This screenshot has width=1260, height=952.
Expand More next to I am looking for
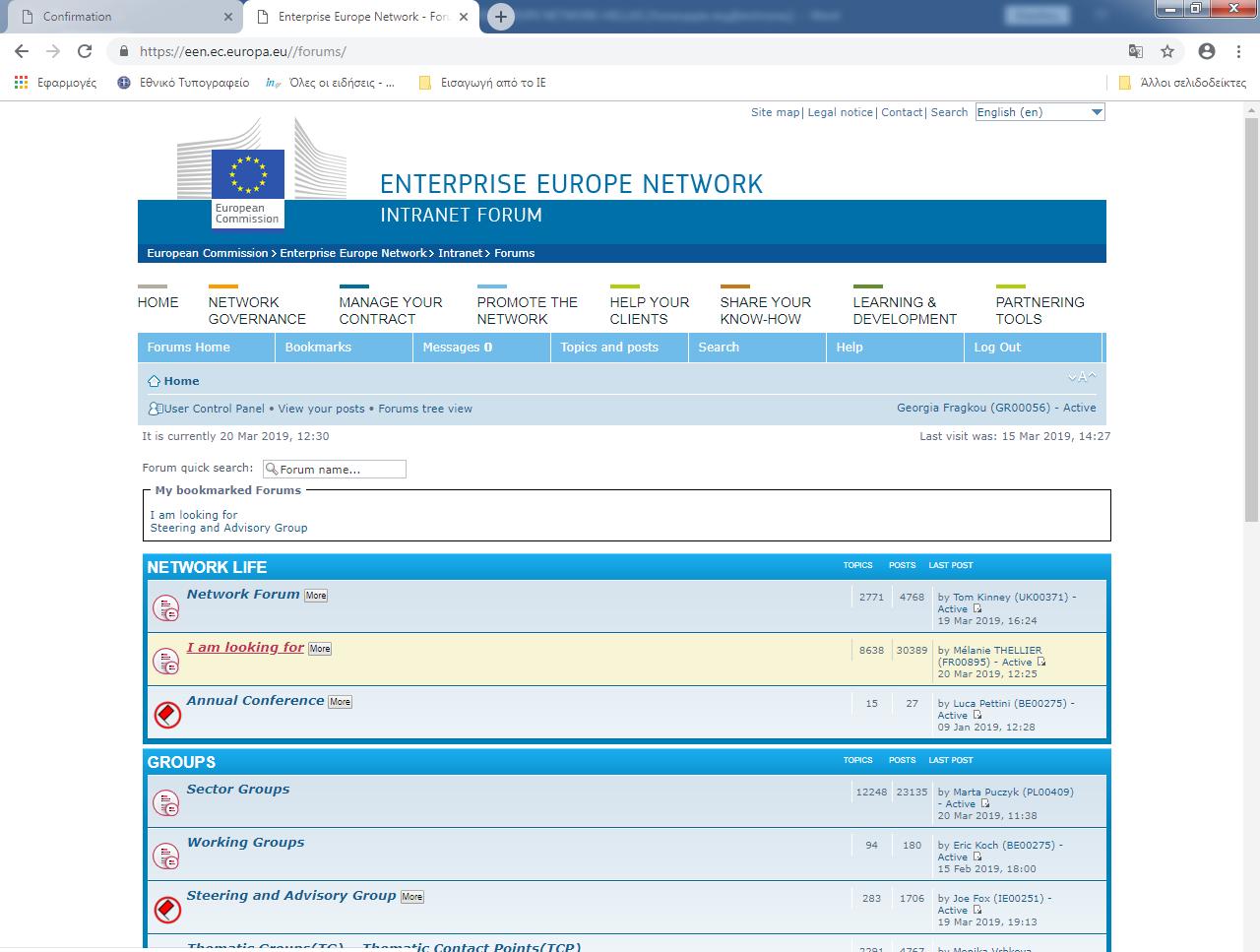click(x=320, y=649)
